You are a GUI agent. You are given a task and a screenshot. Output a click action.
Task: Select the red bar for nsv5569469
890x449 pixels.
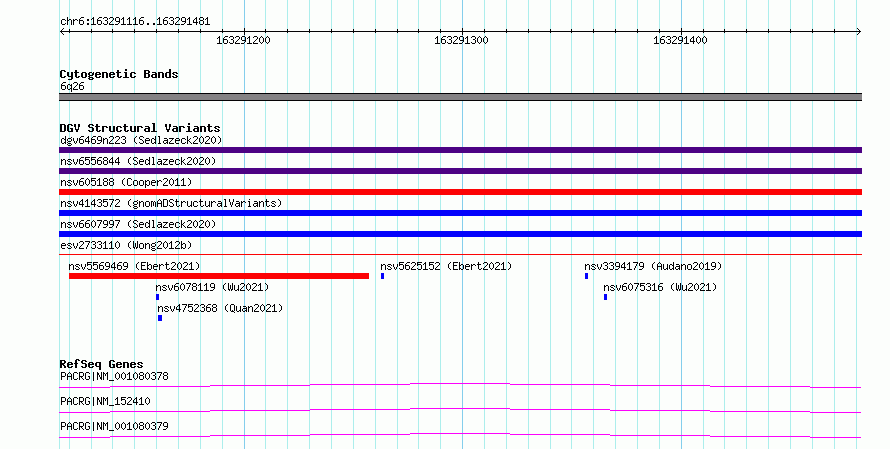pyautogui.click(x=219, y=276)
